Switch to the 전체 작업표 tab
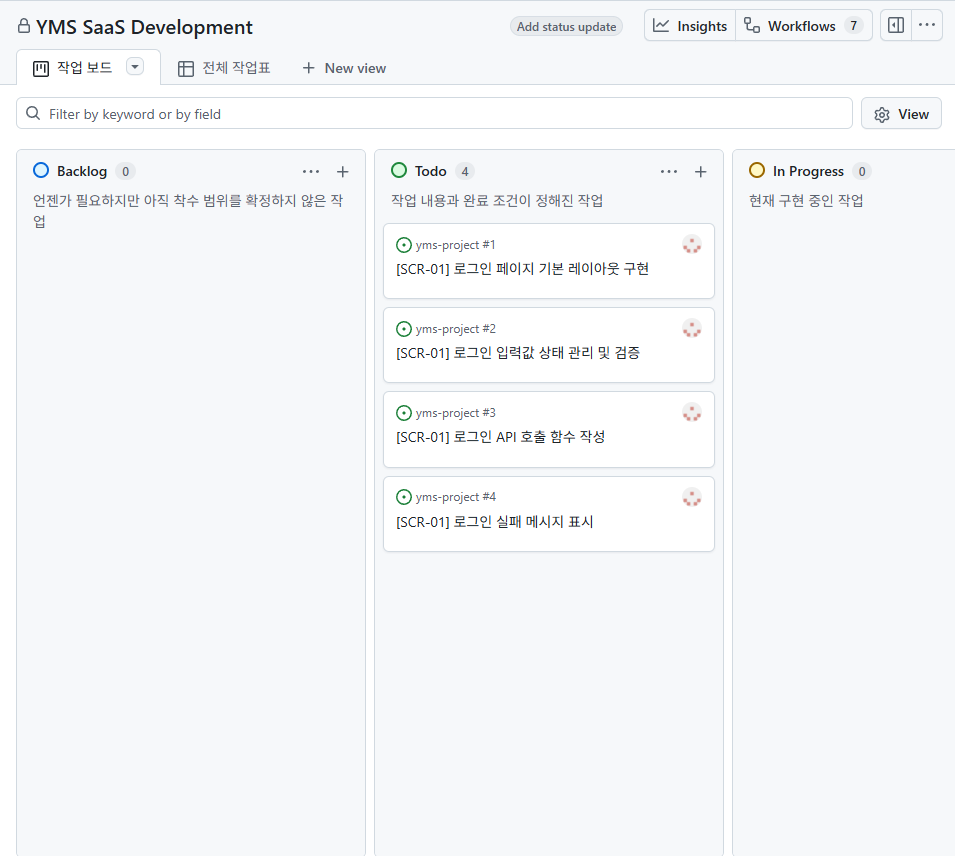This screenshot has height=856, width=955. click(x=224, y=68)
